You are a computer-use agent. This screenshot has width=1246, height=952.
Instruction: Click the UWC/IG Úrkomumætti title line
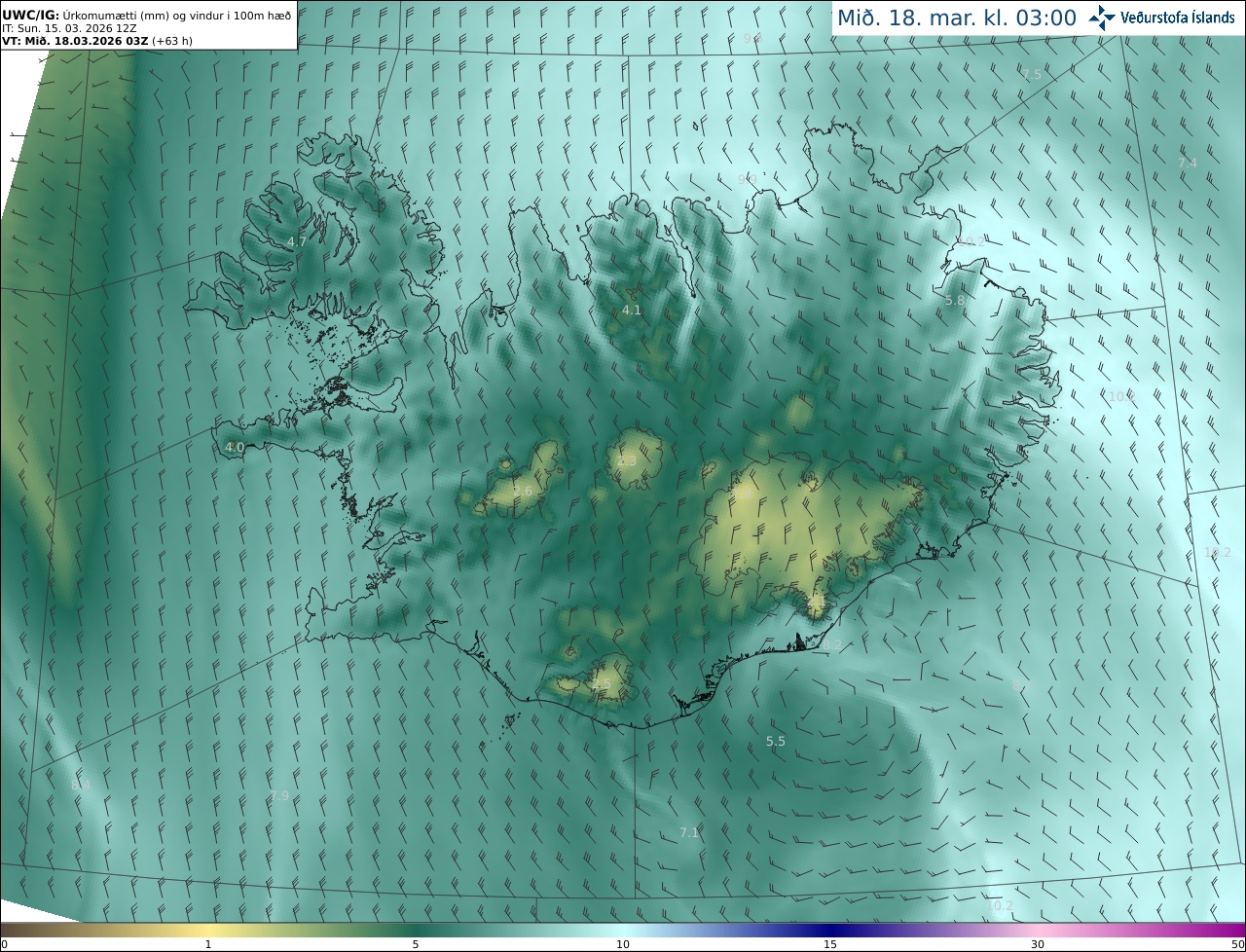[147, 15]
